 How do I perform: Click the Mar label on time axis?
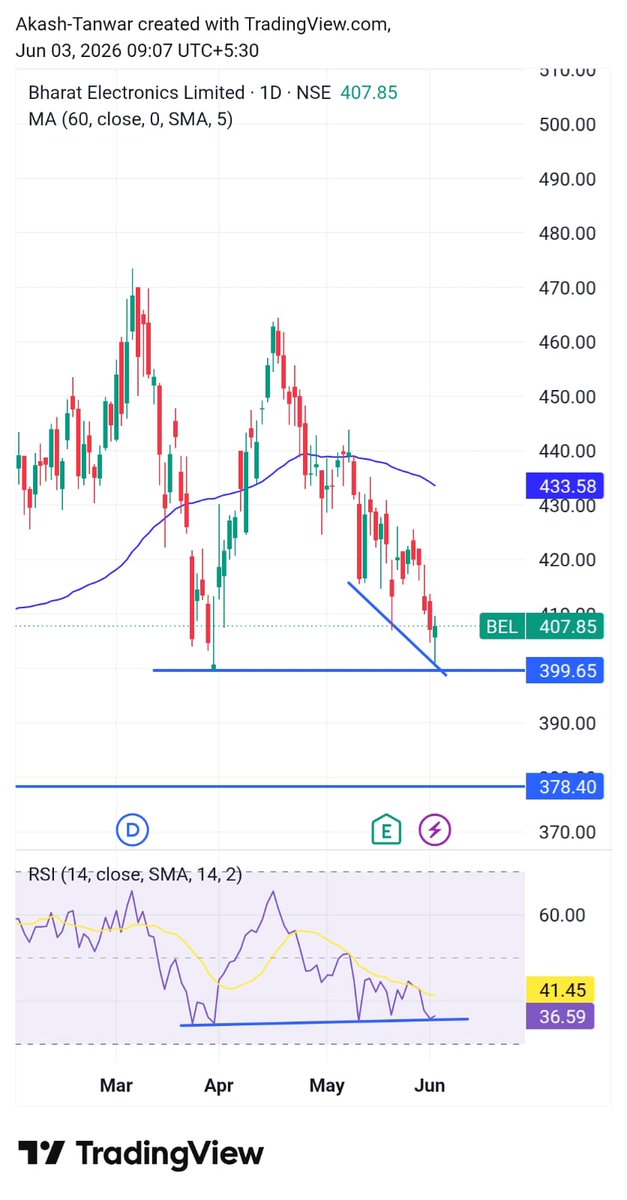coord(118,1085)
